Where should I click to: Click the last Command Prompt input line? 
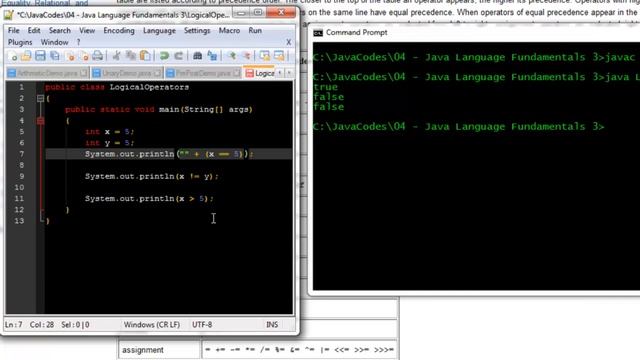pos(458,127)
